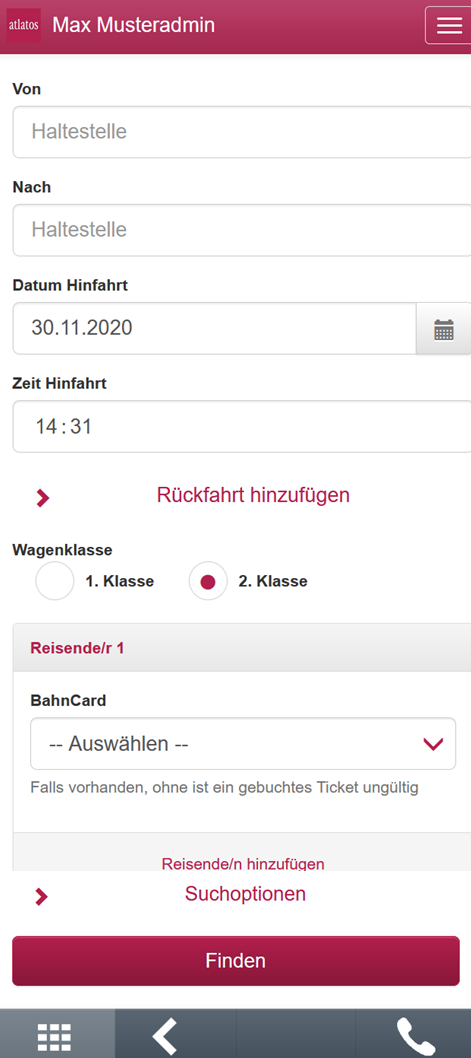This screenshot has height=1058, width=471.
Task: Open the BahnCard Auswählen dropdown
Action: coord(243,744)
